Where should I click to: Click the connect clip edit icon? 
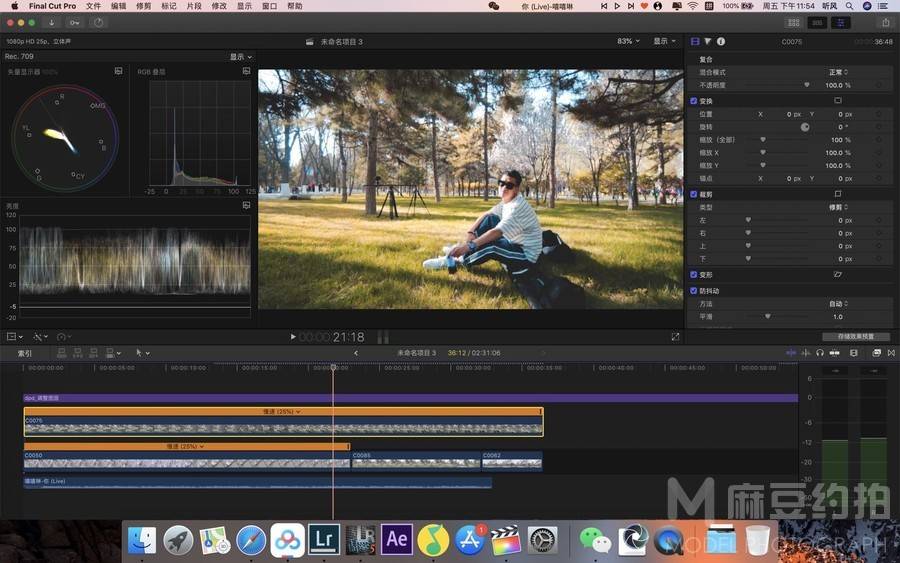click(x=61, y=353)
